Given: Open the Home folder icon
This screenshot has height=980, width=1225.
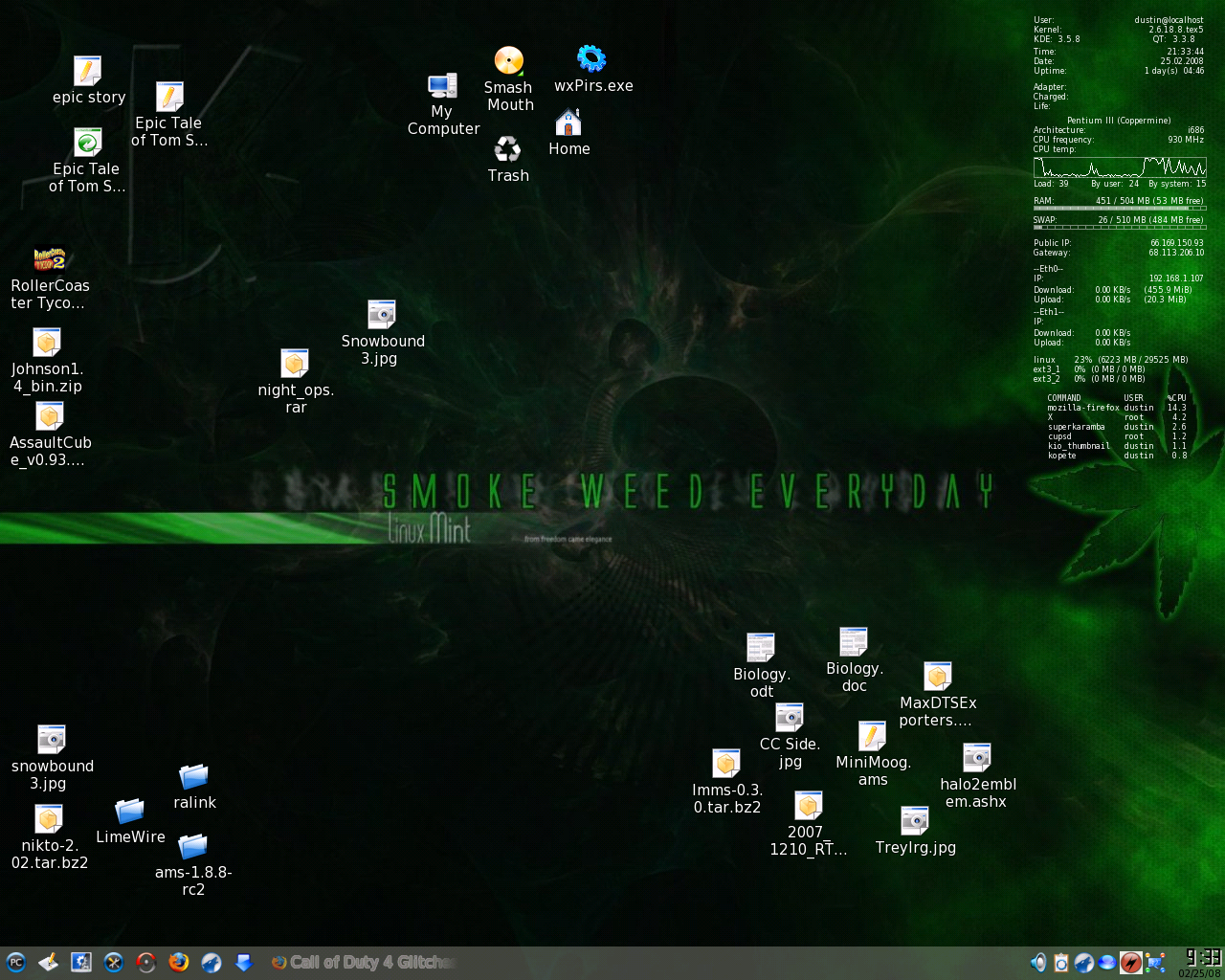Looking at the screenshot, I should tap(568, 122).
